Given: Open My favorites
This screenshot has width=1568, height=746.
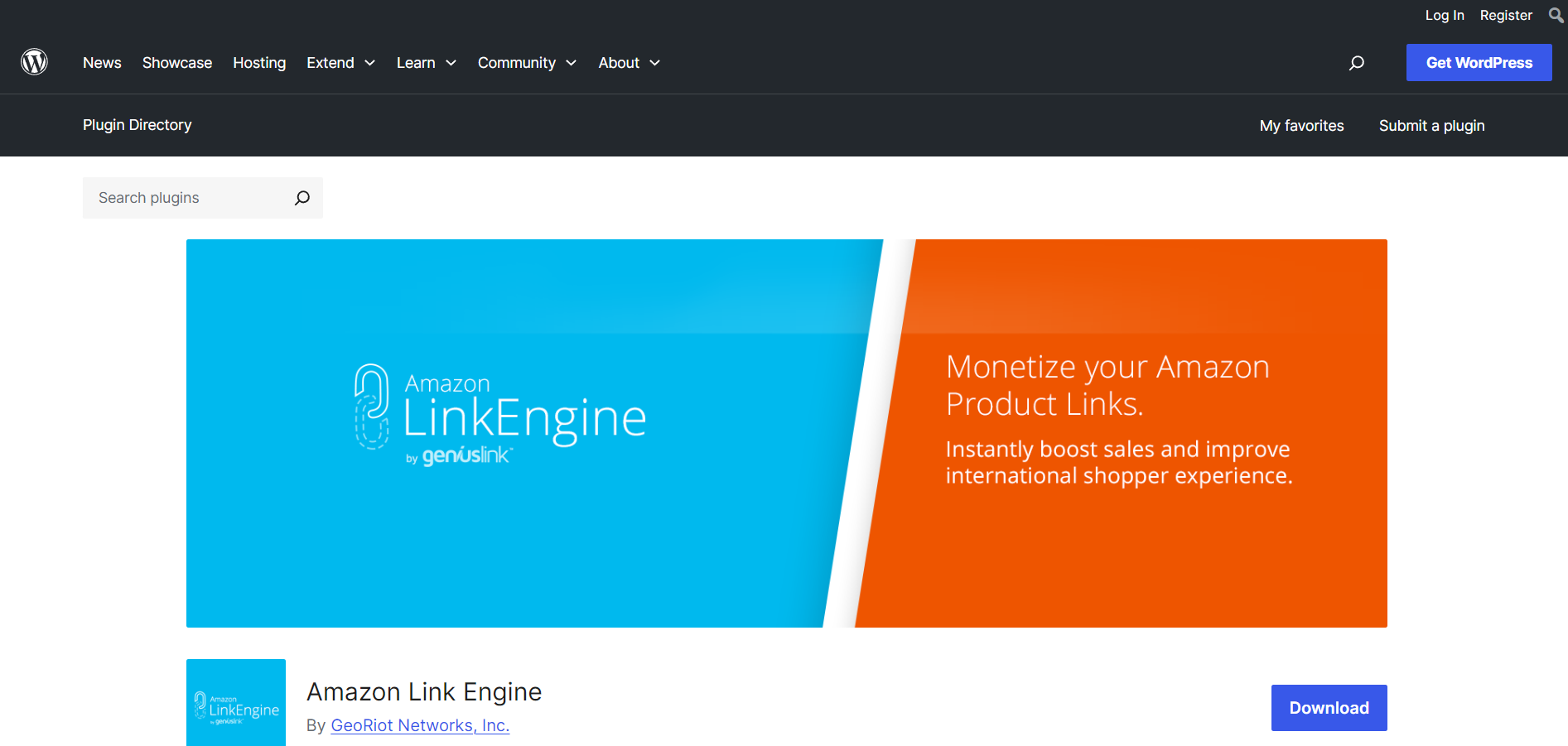Looking at the screenshot, I should [1301, 126].
